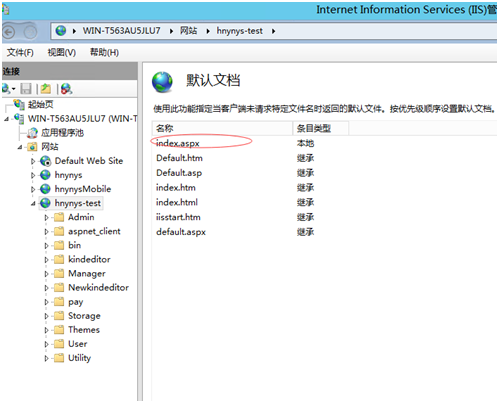Click WIN-T563AU5JLU7 in the address breadcrumb

(122, 31)
